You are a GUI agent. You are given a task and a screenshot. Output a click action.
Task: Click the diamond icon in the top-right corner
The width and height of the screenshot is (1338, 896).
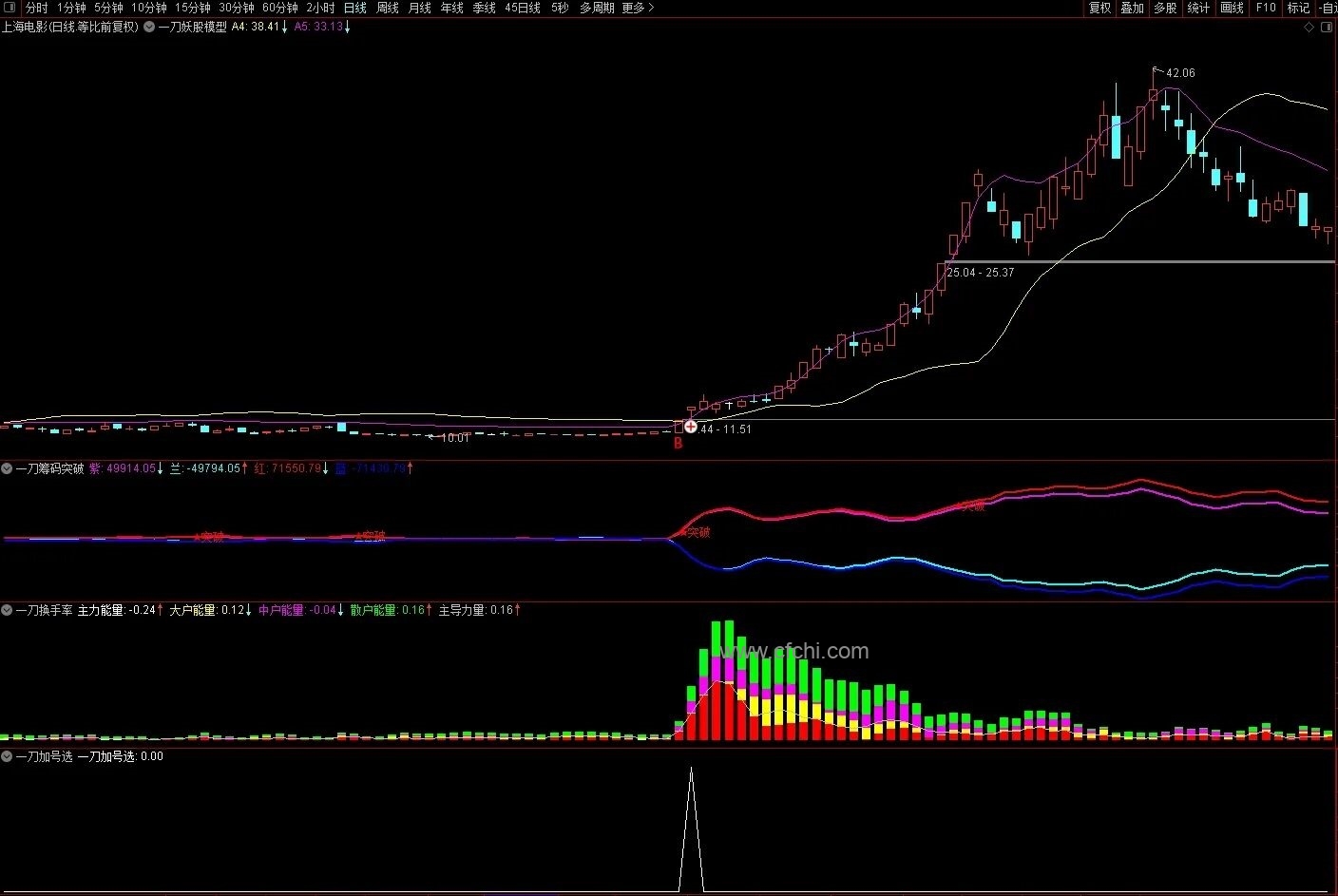(1309, 28)
